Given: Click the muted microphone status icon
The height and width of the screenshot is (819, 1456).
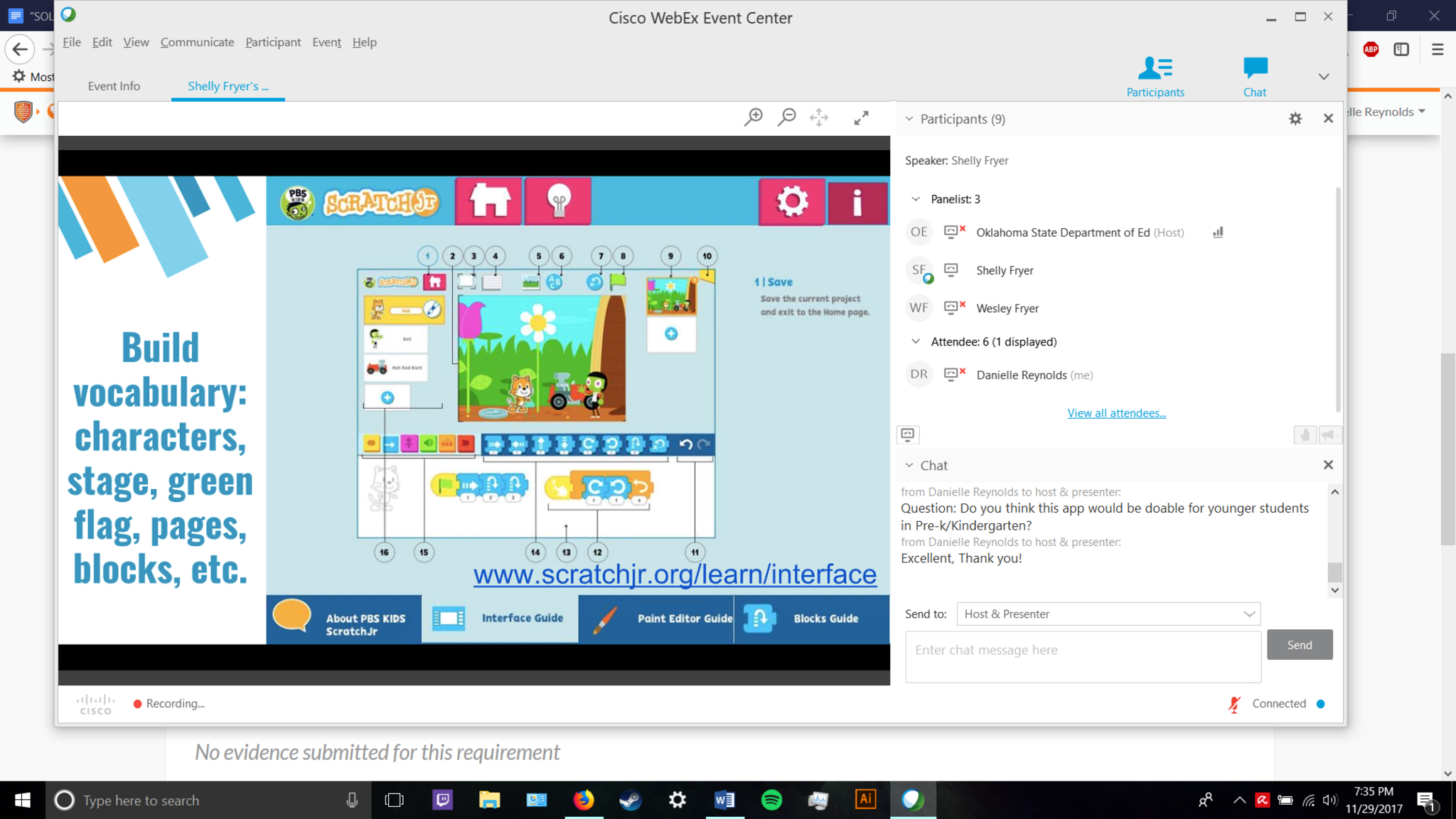Looking at the screenshot, I should [x=1234, y=704].
